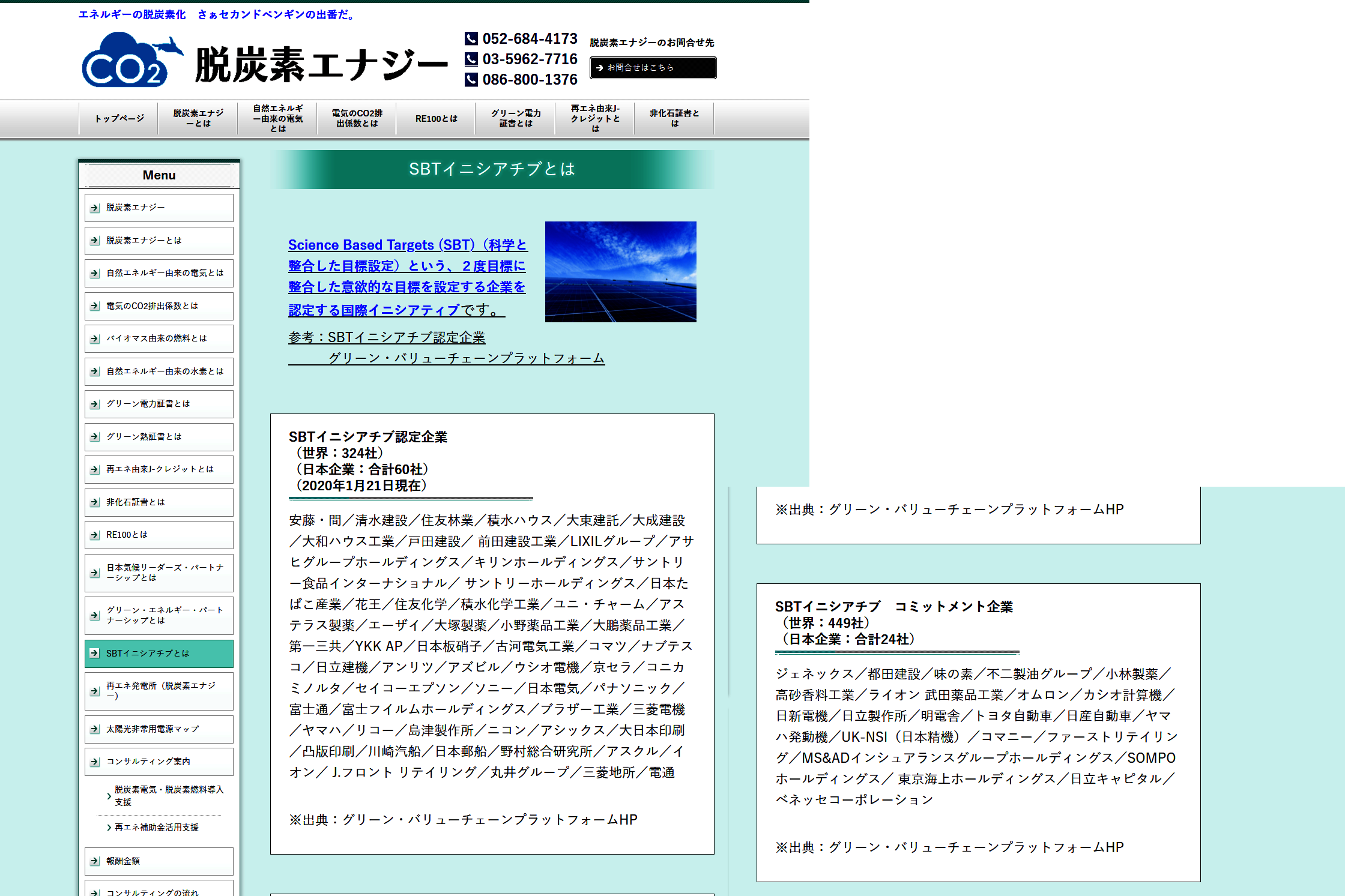Screen dimensions: 1345x896
Task: Click arrow icon beside コンサルティング案内
Action: (95, 762)
